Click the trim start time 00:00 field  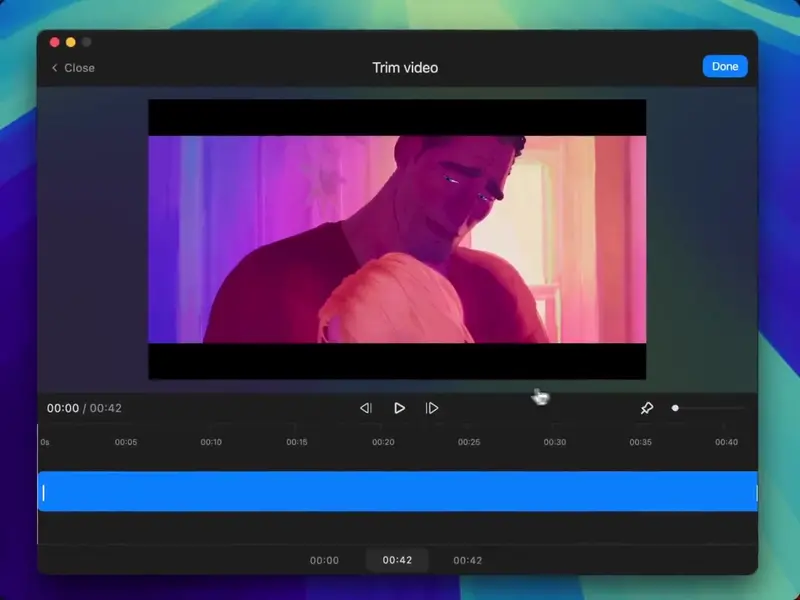[324, 560]
